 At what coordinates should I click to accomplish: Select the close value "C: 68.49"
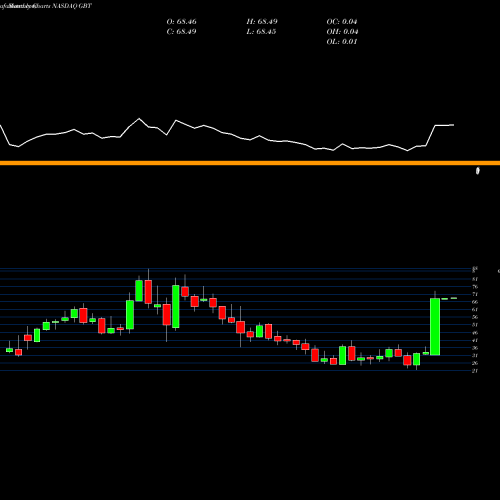[x=181, y=32]
